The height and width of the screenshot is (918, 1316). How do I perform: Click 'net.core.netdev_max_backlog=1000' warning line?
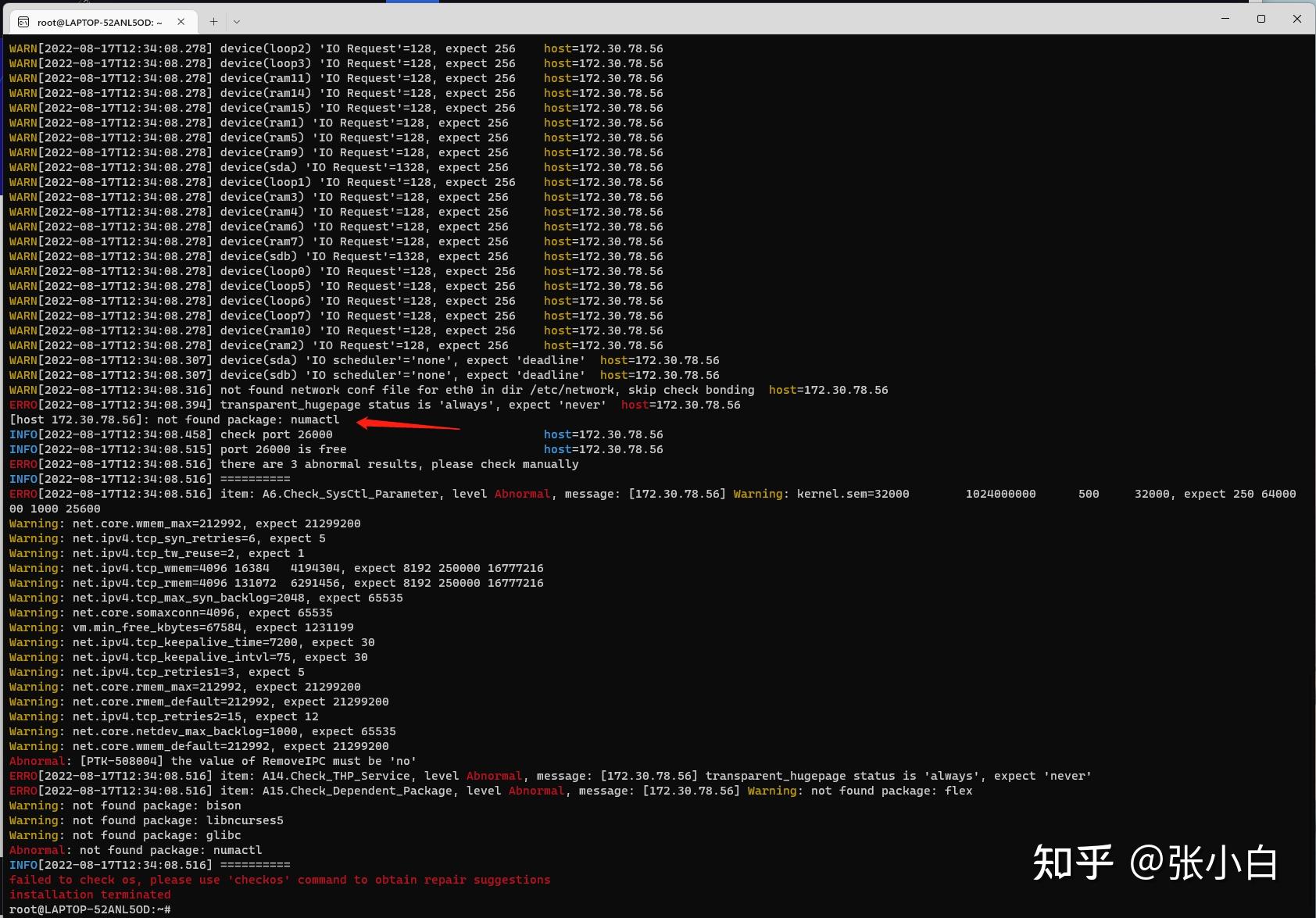[202, 731]
